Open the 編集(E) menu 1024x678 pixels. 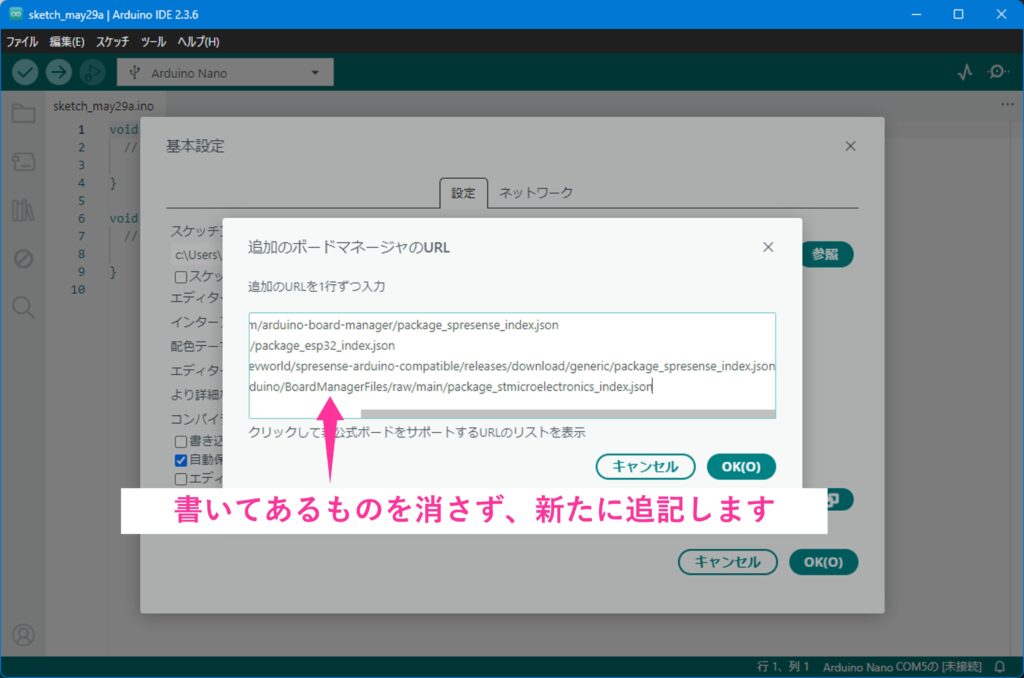pos(67,42)
